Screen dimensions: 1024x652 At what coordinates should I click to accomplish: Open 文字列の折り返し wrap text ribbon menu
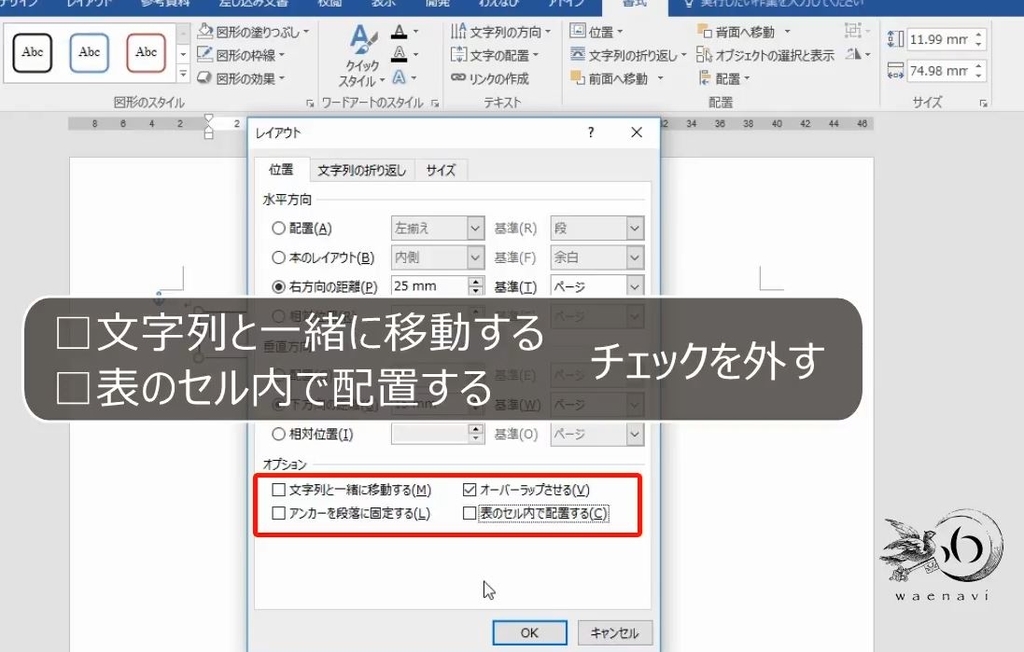pos(628,55)
